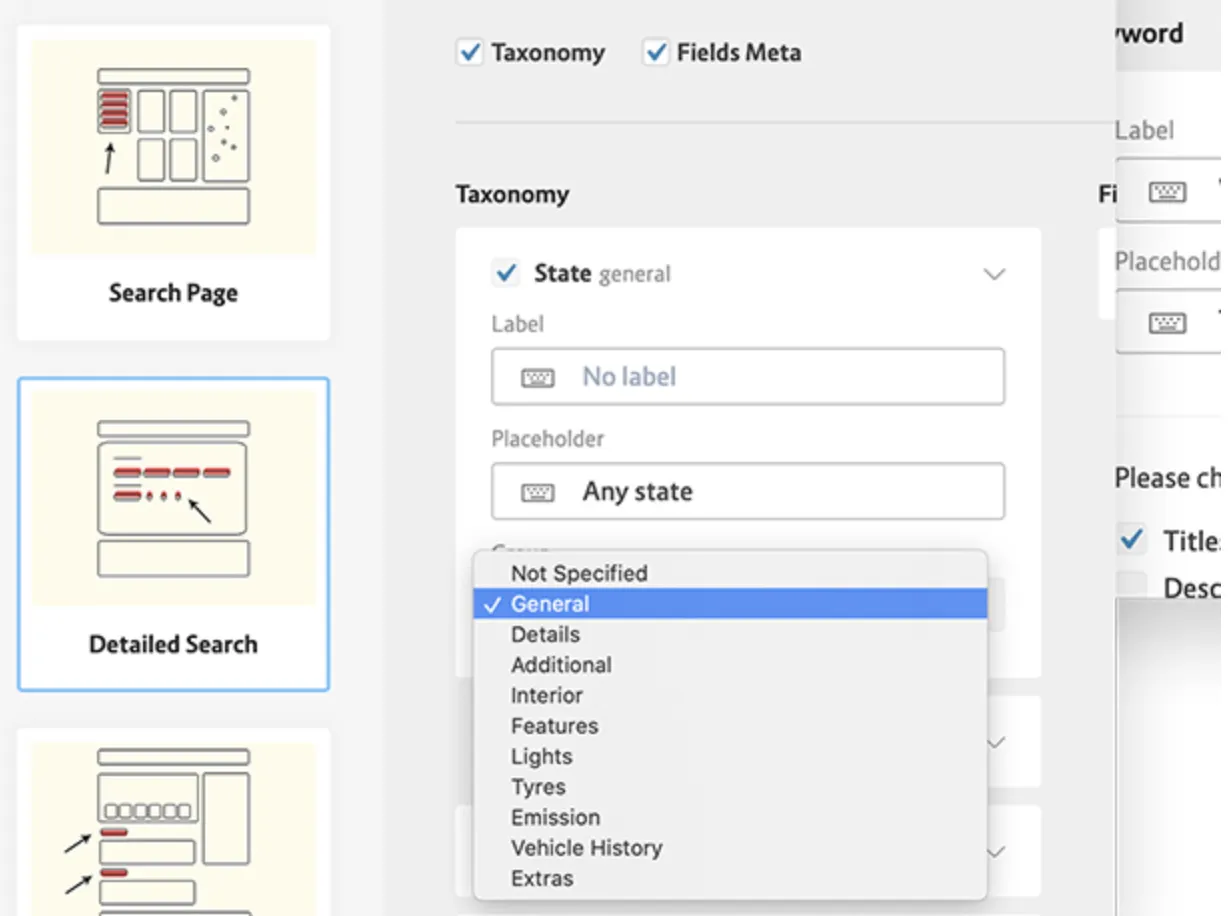This screenshot has width=1228, height=916.
Task: Select Emission in the group dropdown
Action: [730, 817]
